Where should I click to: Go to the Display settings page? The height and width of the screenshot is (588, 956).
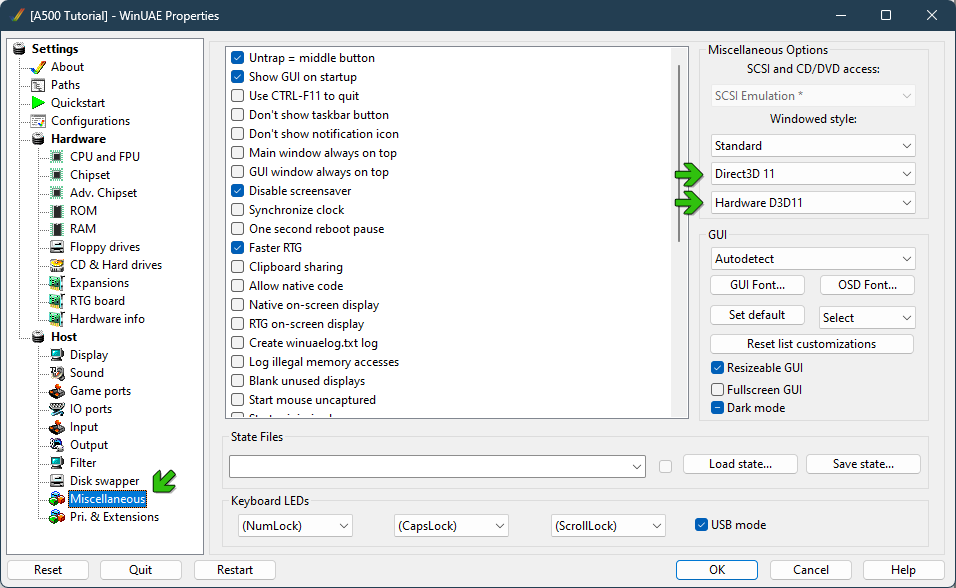tap(89, 355)
